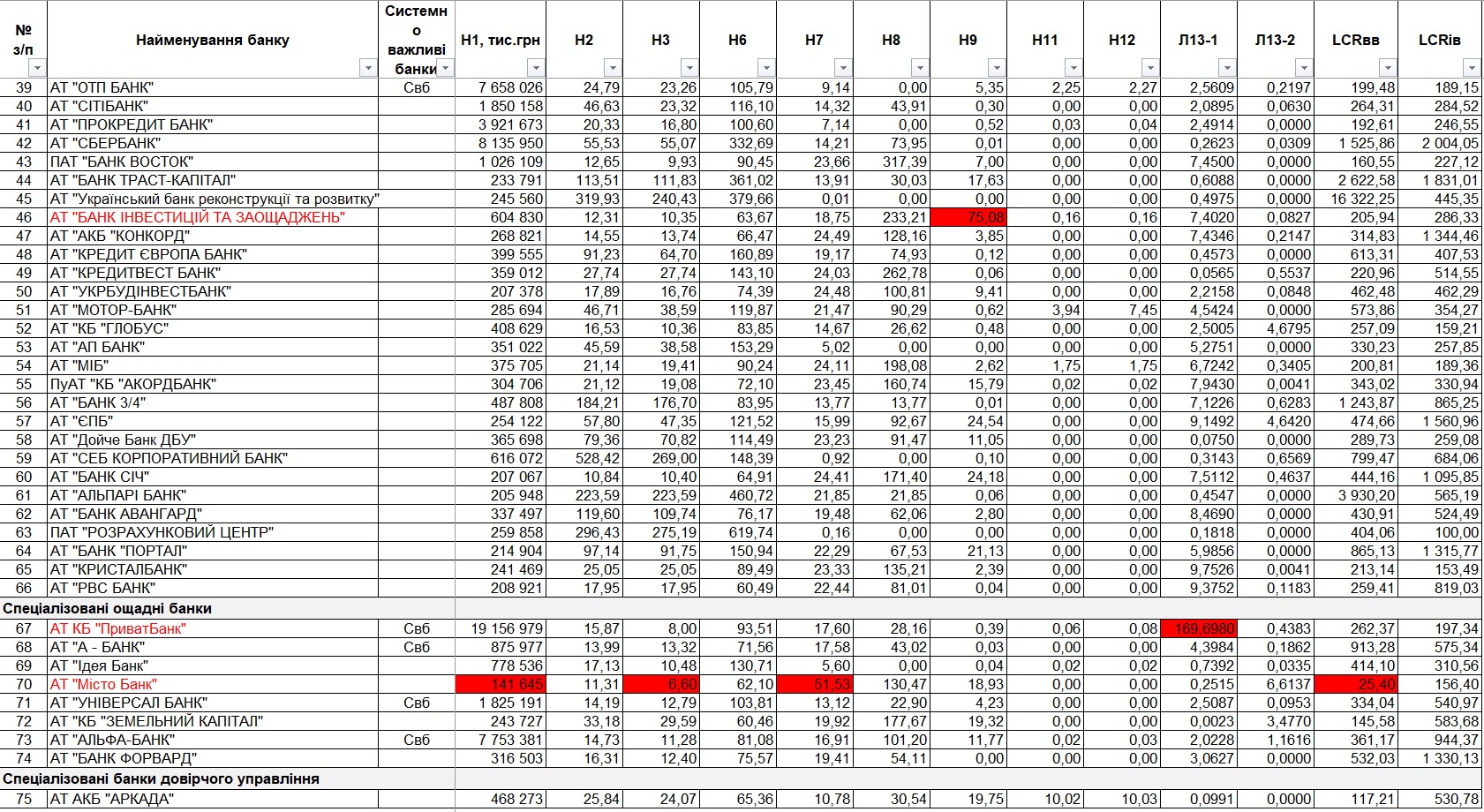Open filter dropdown for Н1, тис.грн column

(536, 68)
